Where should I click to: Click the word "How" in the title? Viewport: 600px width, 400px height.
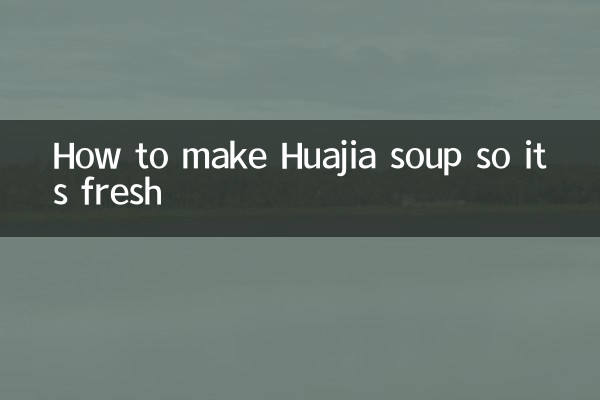pyautogui.click(x=86, y=156)
